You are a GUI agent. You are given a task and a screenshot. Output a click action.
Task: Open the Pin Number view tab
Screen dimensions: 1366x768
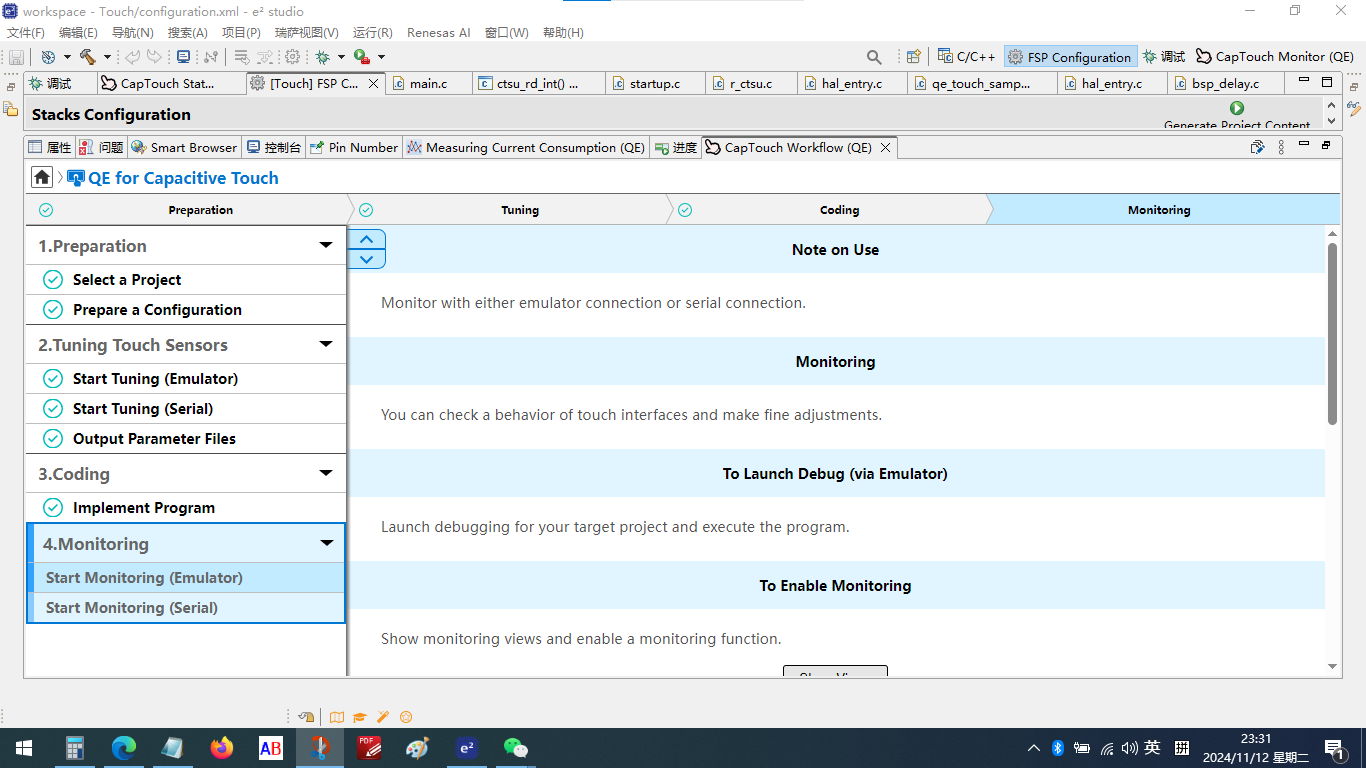tap(354, 147)
